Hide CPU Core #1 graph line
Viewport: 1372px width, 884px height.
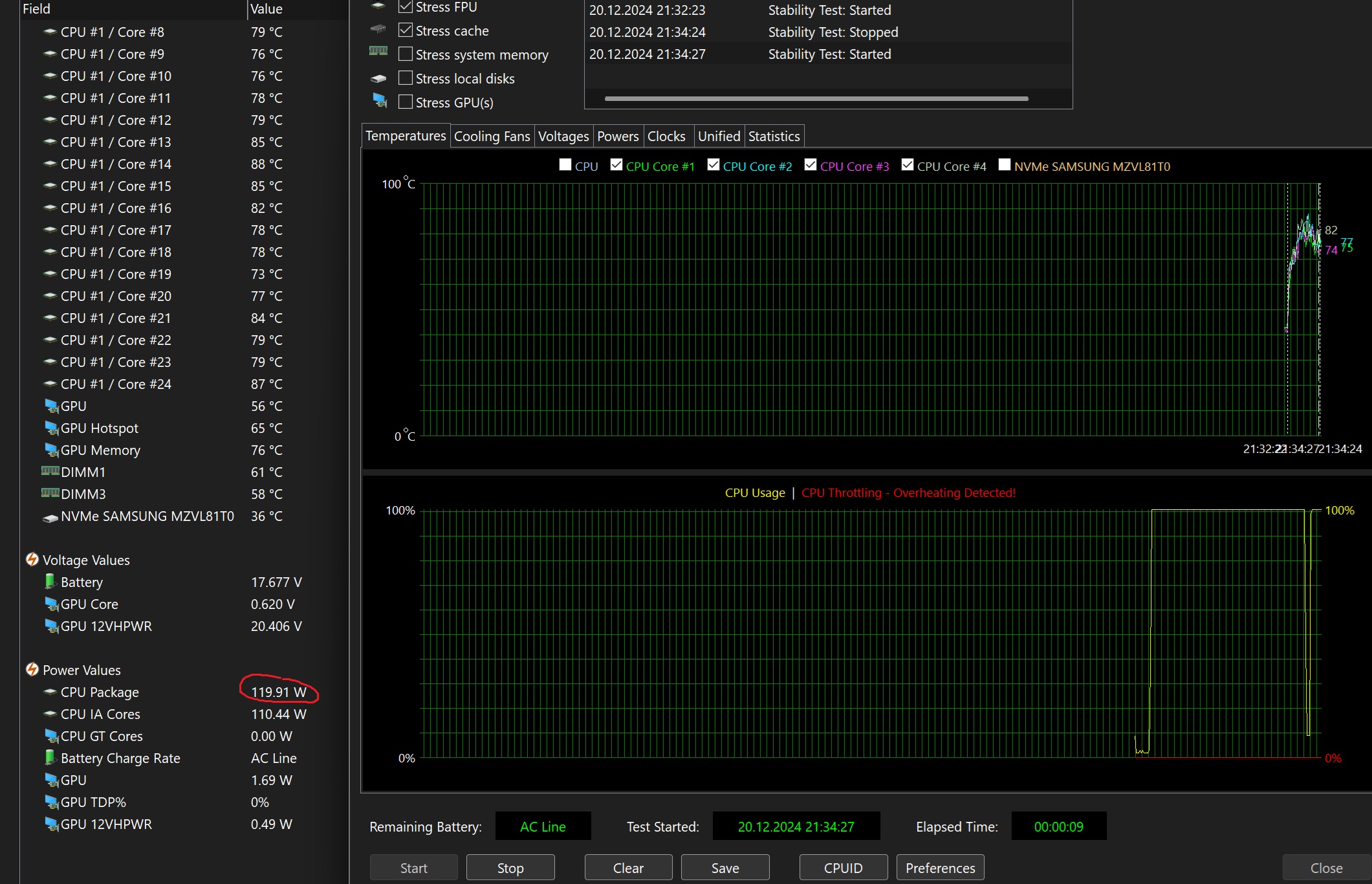coord(616,165)
